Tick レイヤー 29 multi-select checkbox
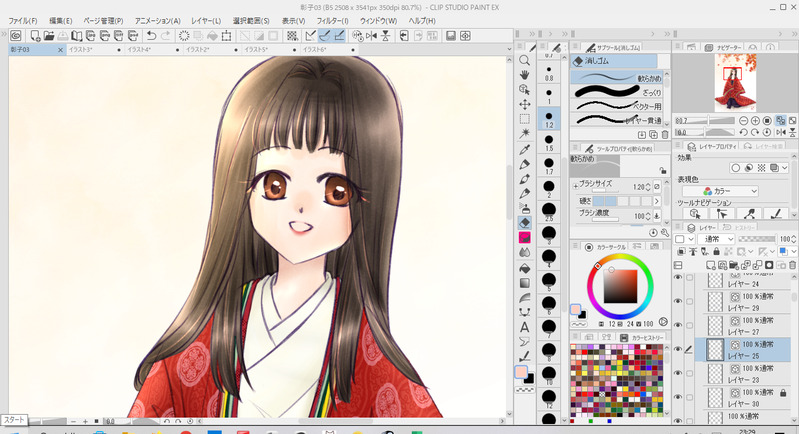 (689, 302)
